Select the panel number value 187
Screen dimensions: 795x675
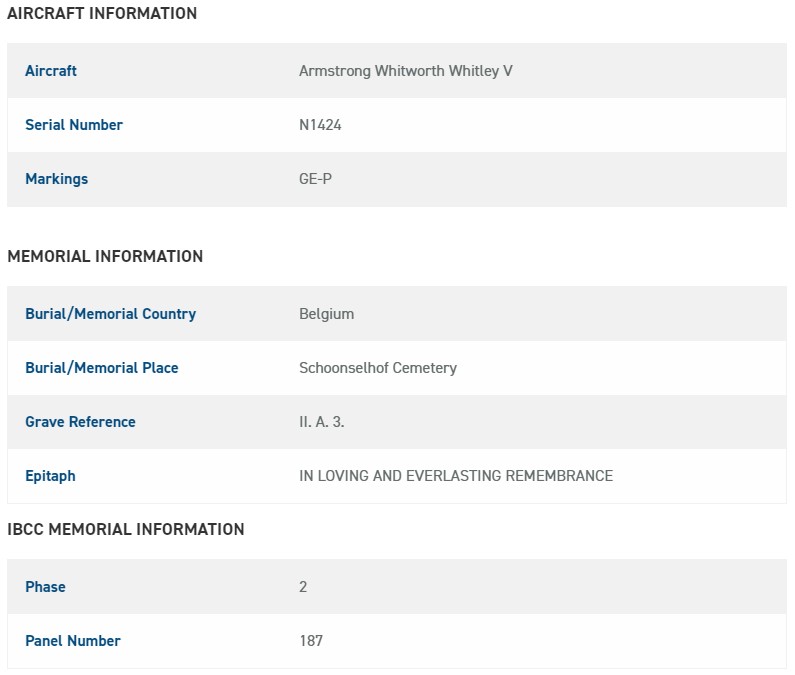(x=311, y=641)
